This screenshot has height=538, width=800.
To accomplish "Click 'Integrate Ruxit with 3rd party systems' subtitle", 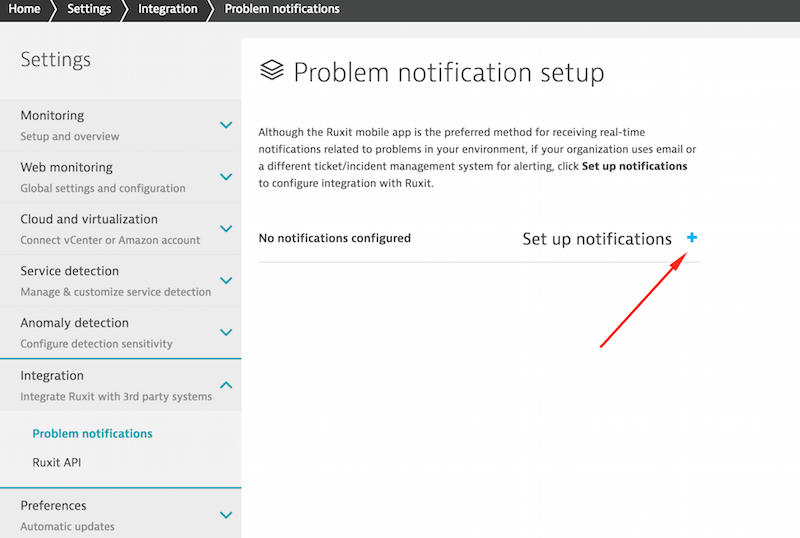I will [x=116, y=396].
